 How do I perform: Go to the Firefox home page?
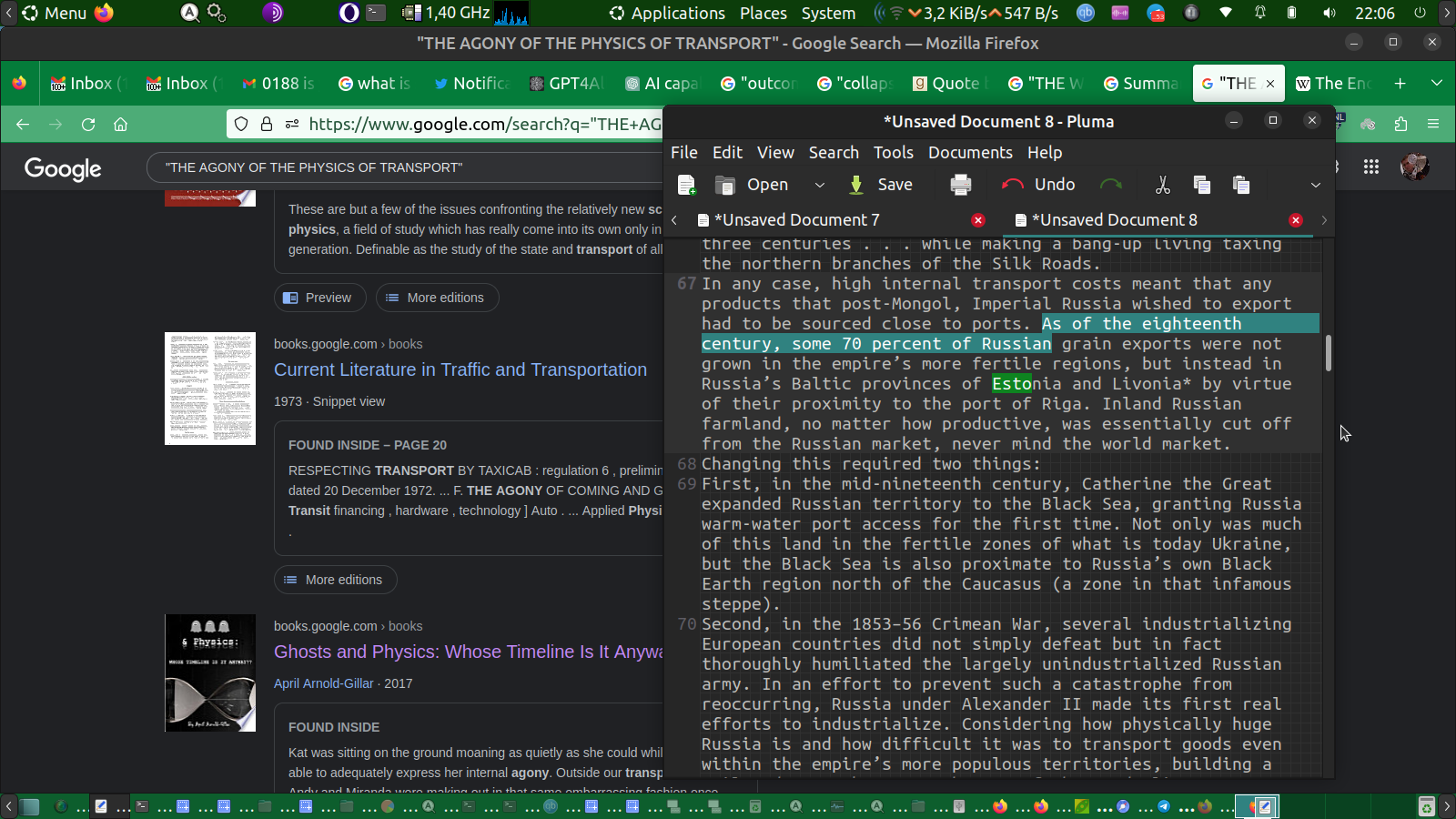click(120, 125)
